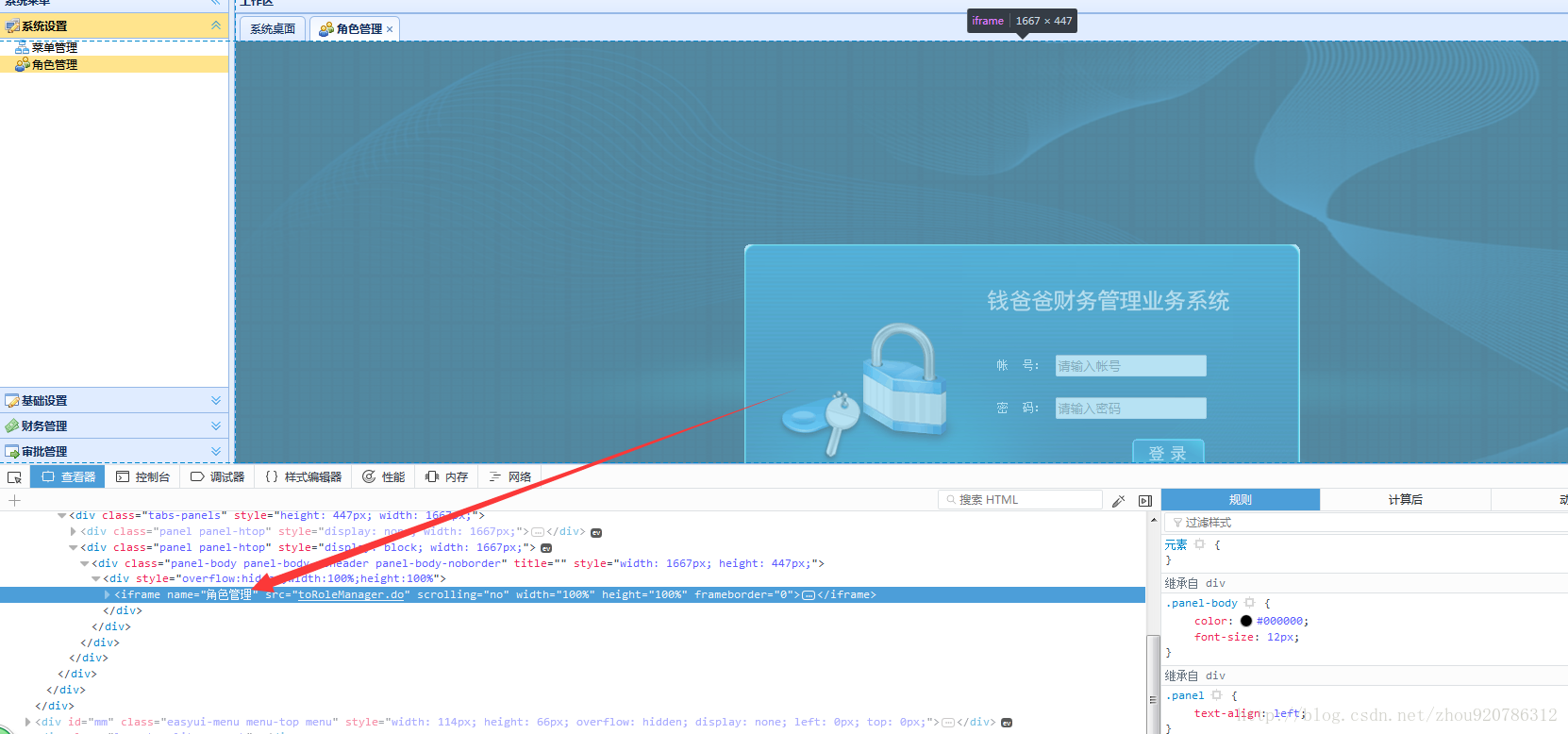Viewport: 1568px width, 734px height.
Task: Collapse the 系统设置 accordion panel
Action: pyautogui.click(x=216, y=25)
